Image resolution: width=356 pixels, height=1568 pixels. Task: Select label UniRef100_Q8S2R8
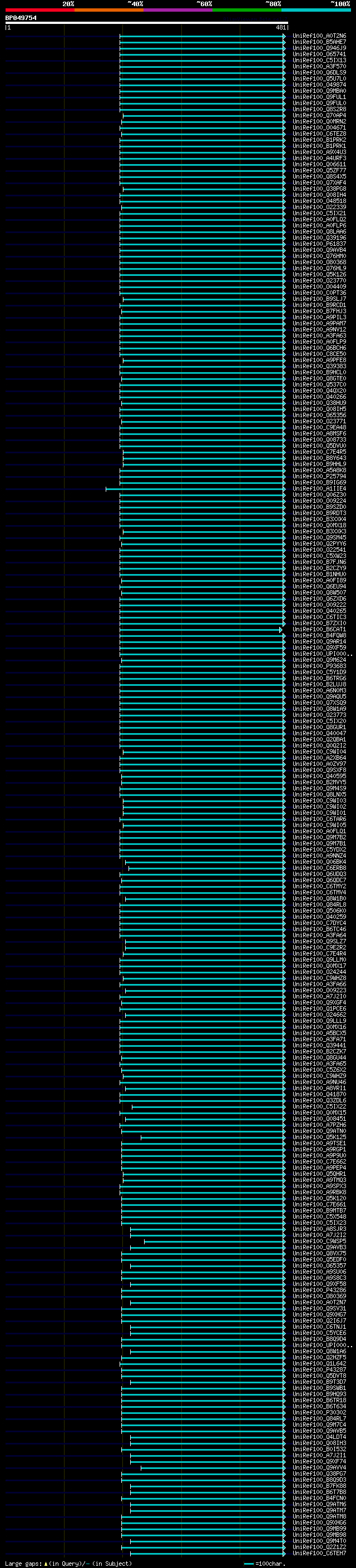click(x=319, y=109)
